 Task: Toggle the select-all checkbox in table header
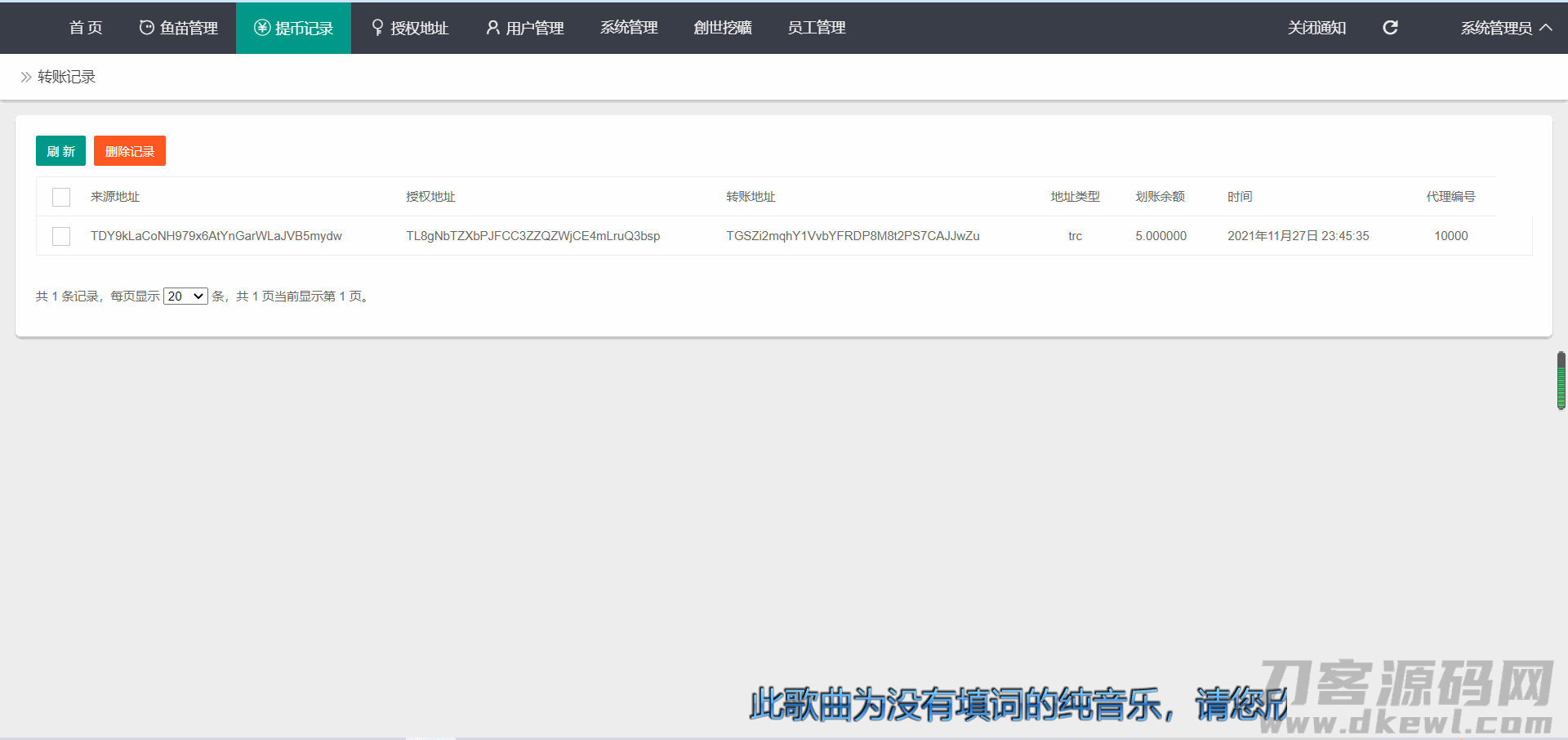point(61,197)
